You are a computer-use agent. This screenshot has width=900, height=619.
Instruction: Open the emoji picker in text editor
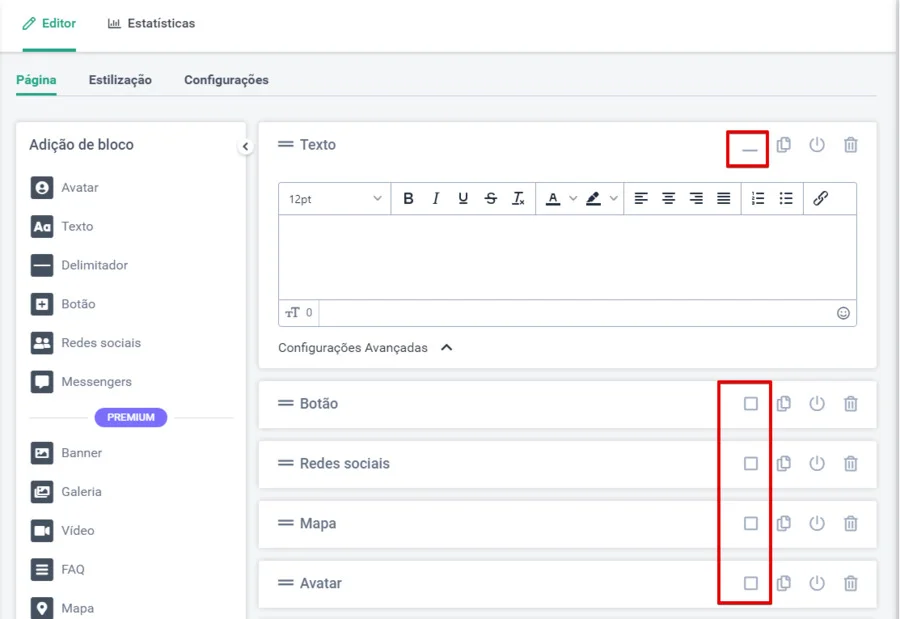click(843, 313)
